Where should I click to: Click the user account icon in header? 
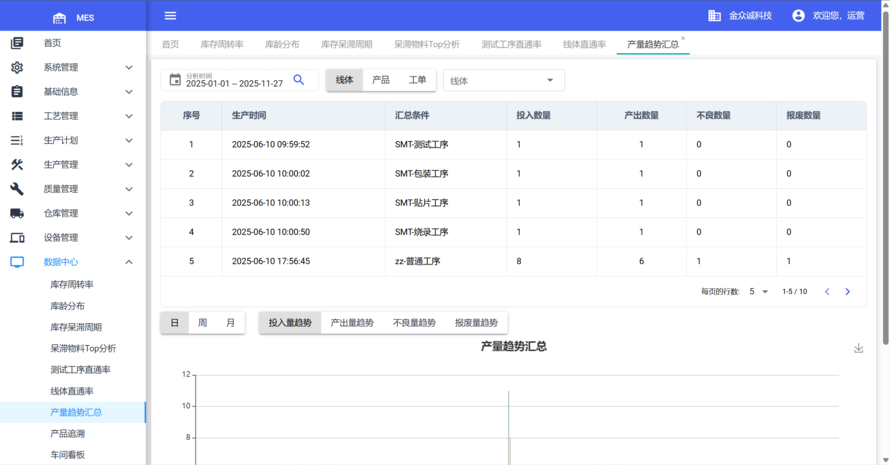[798, 16]
